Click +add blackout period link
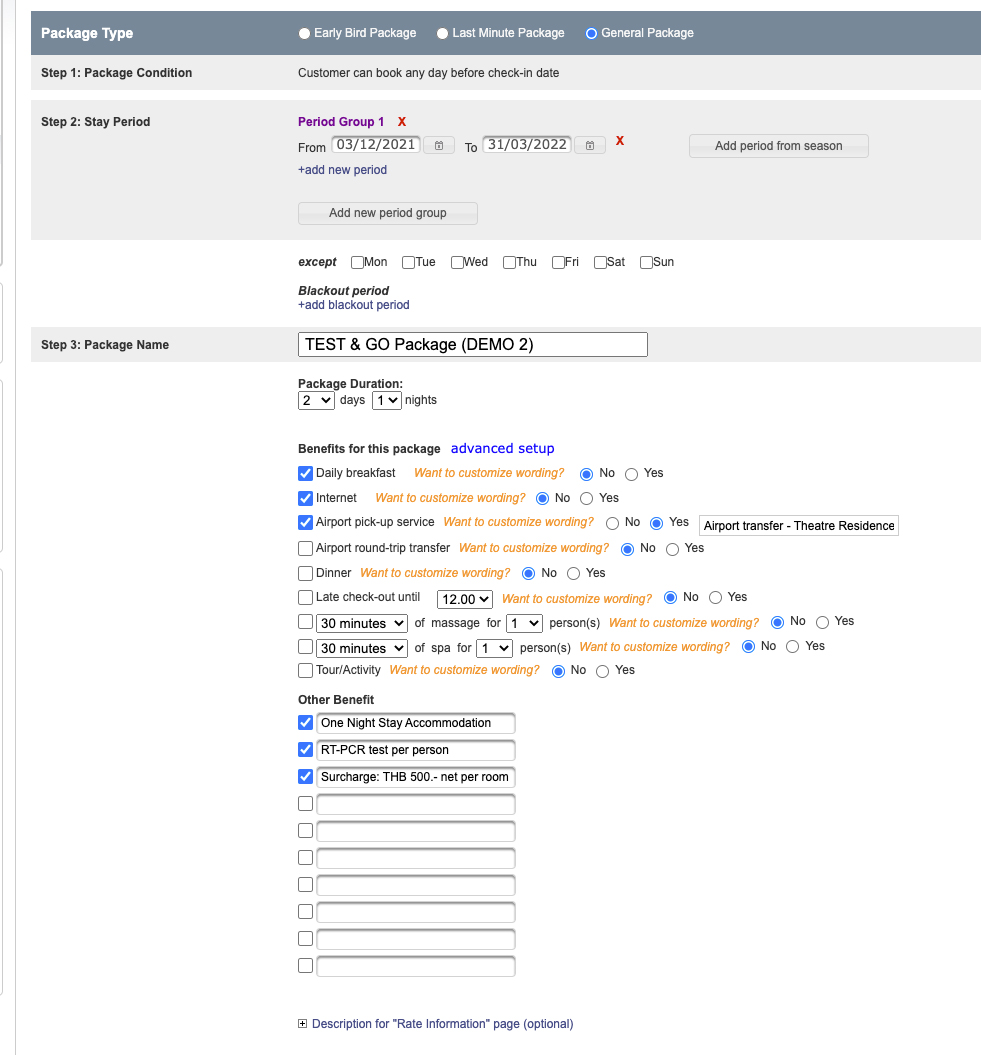 click(354, 305)
